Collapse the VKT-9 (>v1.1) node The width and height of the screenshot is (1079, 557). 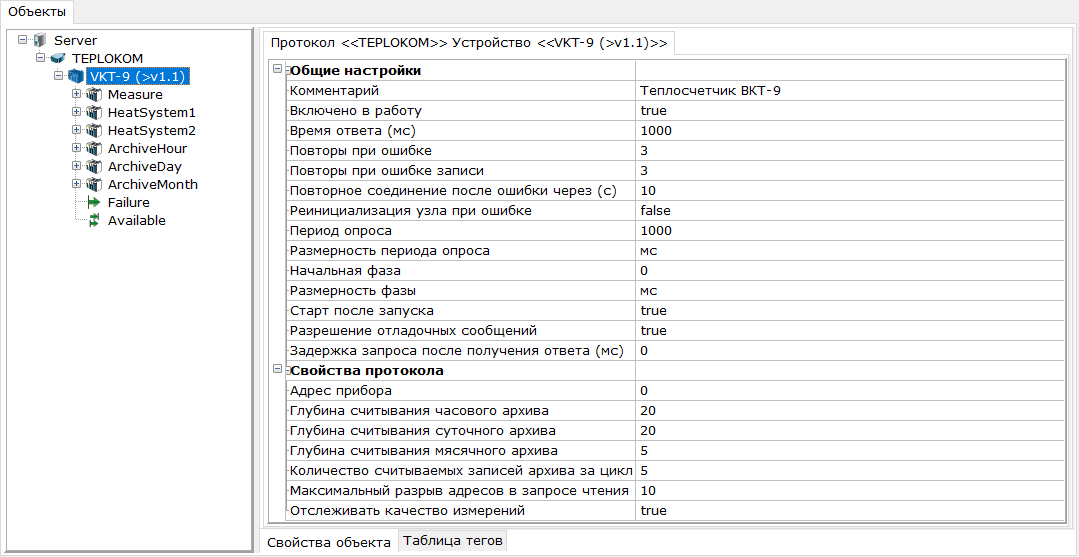58,76
